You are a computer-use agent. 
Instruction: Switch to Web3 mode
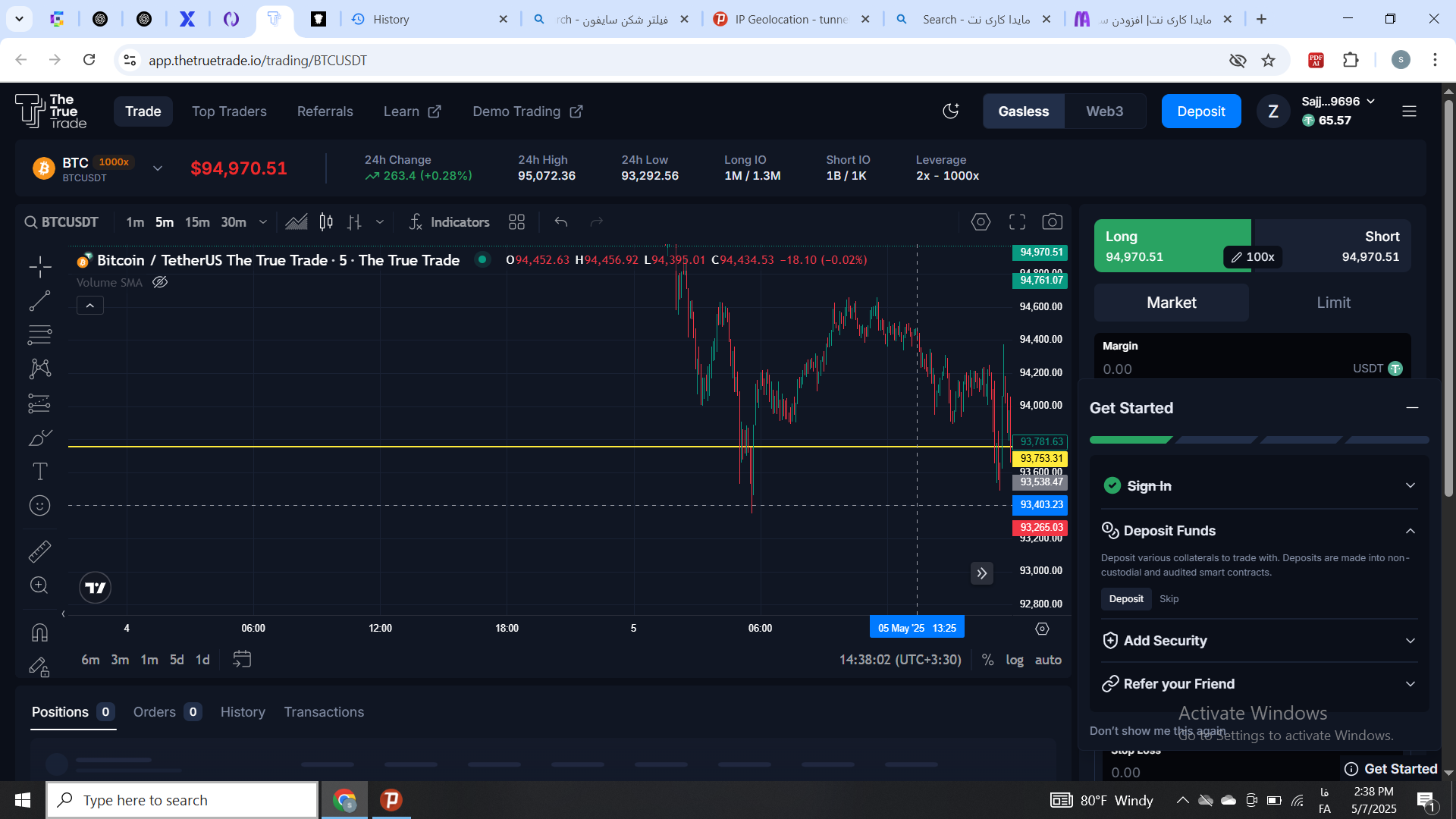click(1104, 111)
